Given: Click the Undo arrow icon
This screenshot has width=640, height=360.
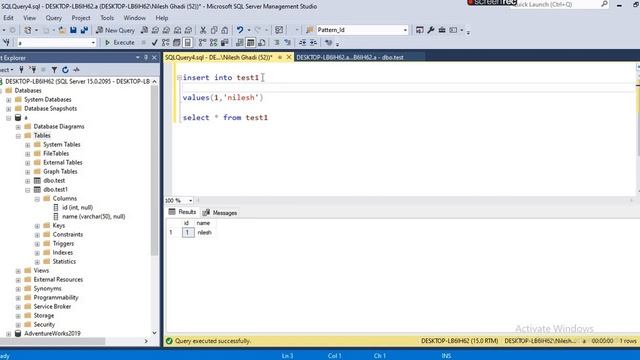Looking at the screenshot, I should 240,30.
